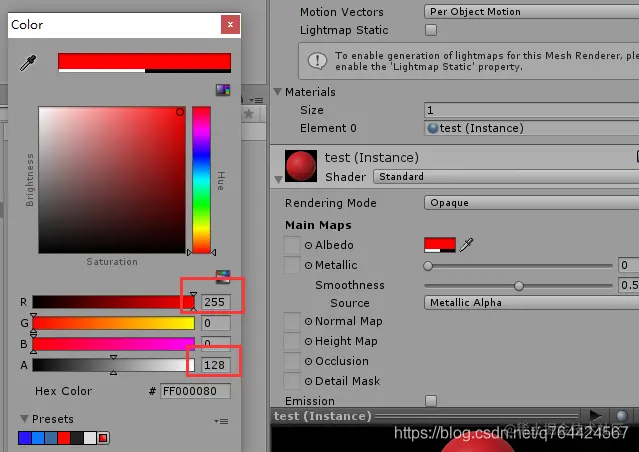Screen dimensions: 639x452
Task: Add the current color as a new preset
Action: pyautogui.click(x=104, y=438)
